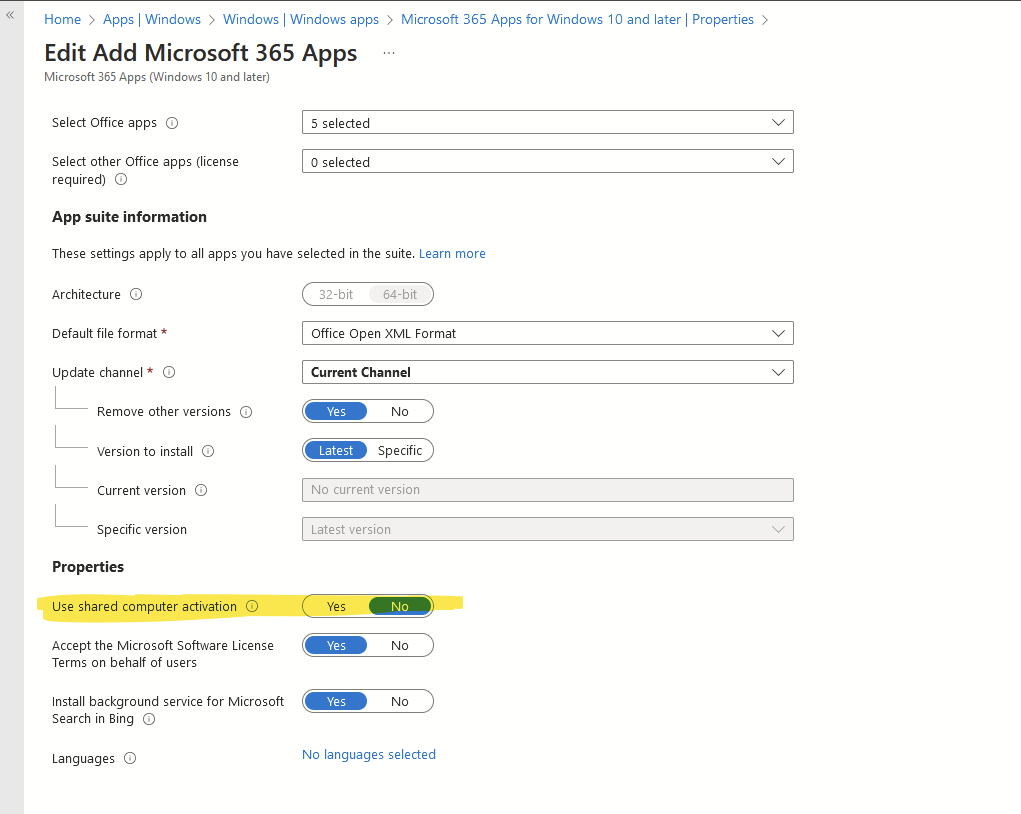Open the Update channel dropdown

pos(547,373)
